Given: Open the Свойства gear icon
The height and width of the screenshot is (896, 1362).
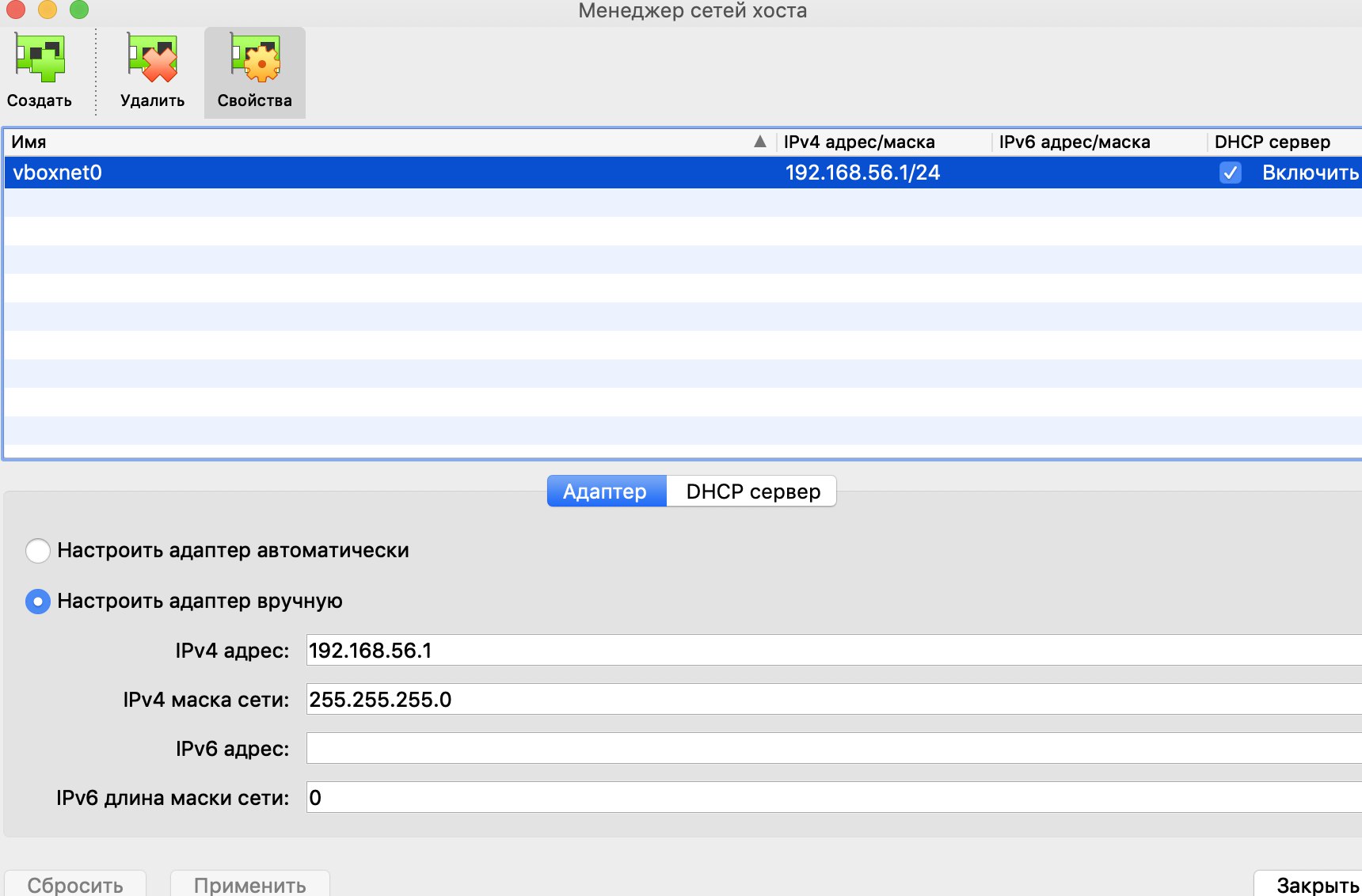Looking at the screenshot, I should click(255, 58).
